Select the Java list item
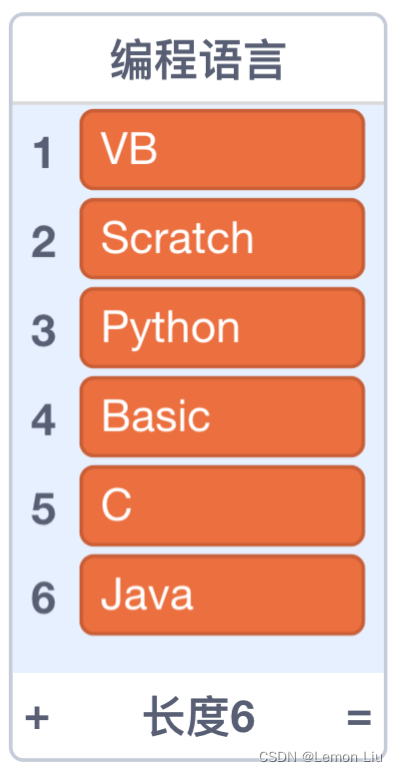398x772 pixels. (x=222, y=595)
